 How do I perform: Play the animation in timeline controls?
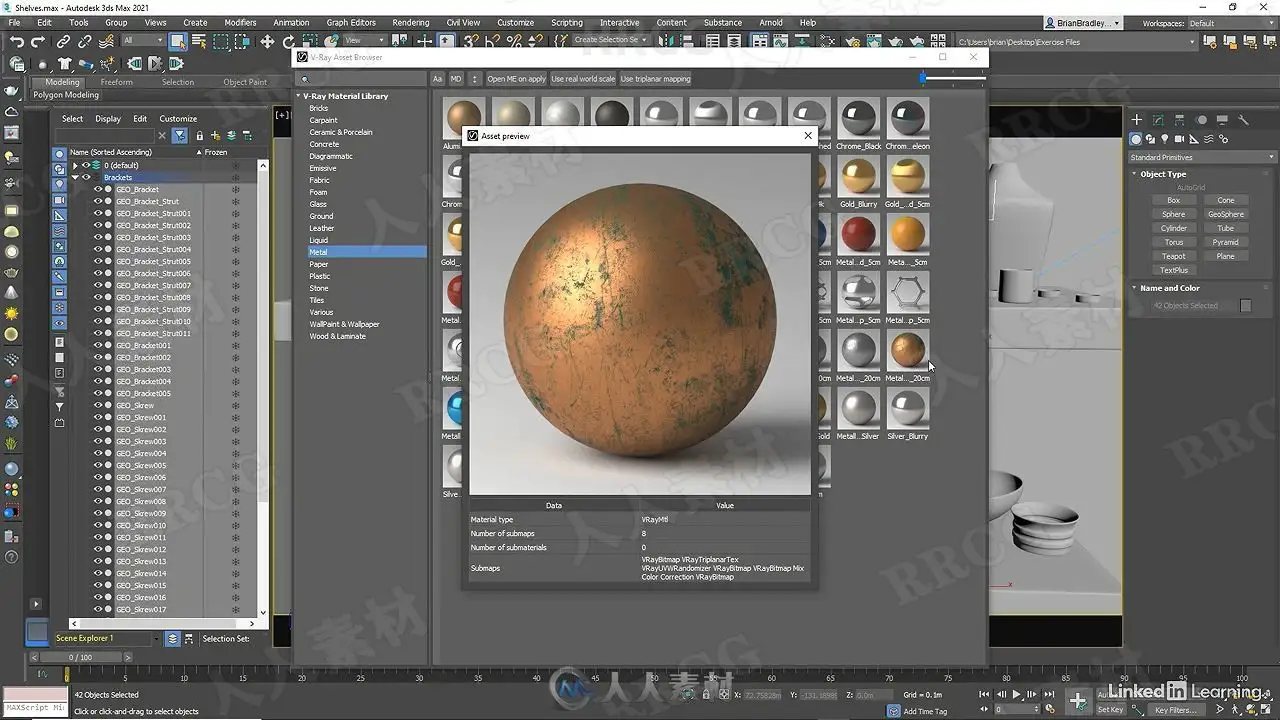[x=1017, y=694]
